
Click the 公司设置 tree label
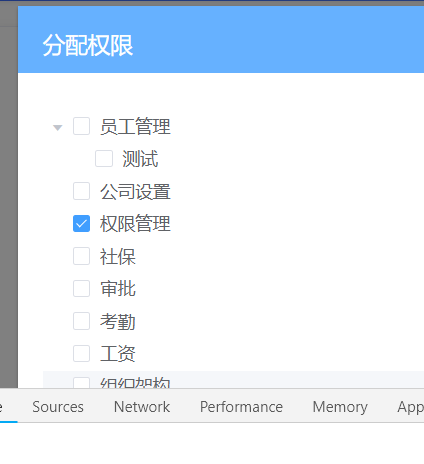tap(135, 191)
